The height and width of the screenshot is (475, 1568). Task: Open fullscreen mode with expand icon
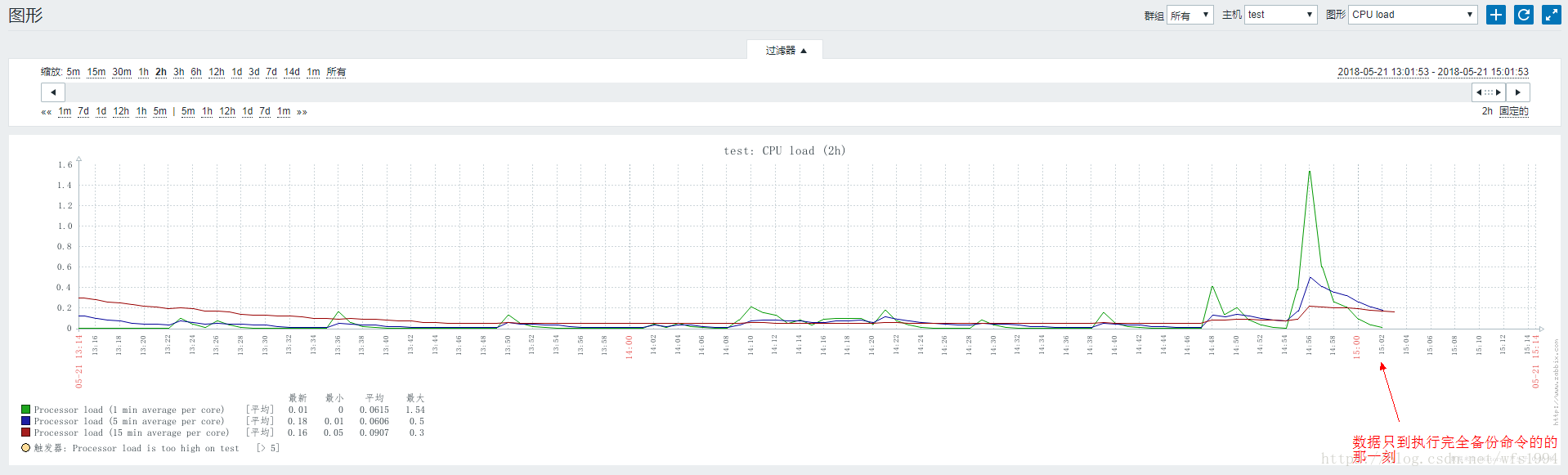(1551, 15)
